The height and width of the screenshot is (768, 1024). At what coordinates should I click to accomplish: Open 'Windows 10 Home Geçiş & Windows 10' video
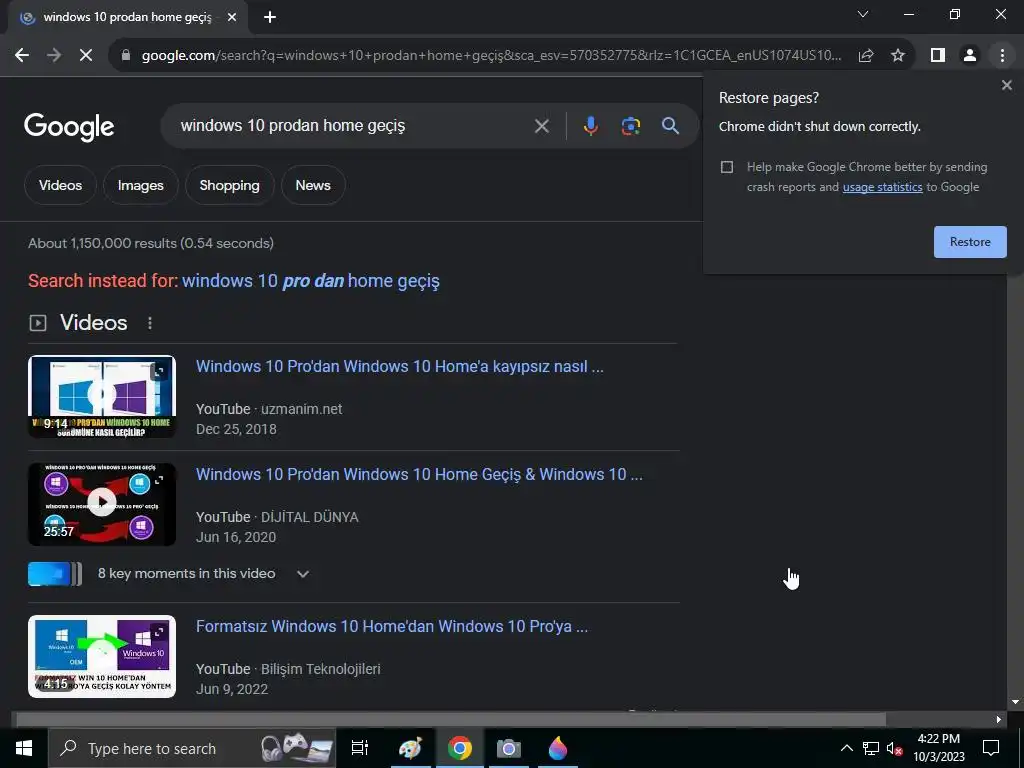419,474
